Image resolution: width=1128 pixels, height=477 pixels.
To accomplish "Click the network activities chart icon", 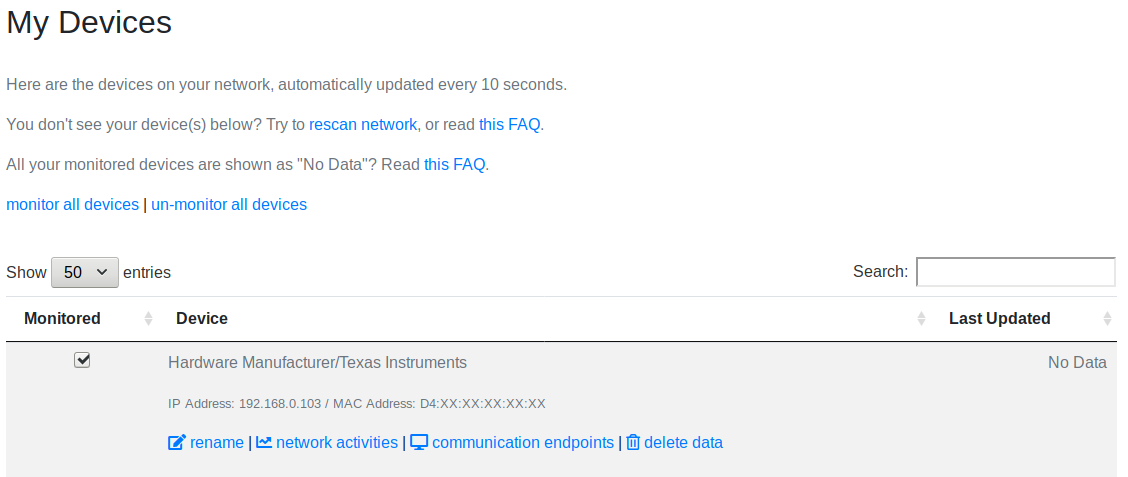I will (264, 442).
